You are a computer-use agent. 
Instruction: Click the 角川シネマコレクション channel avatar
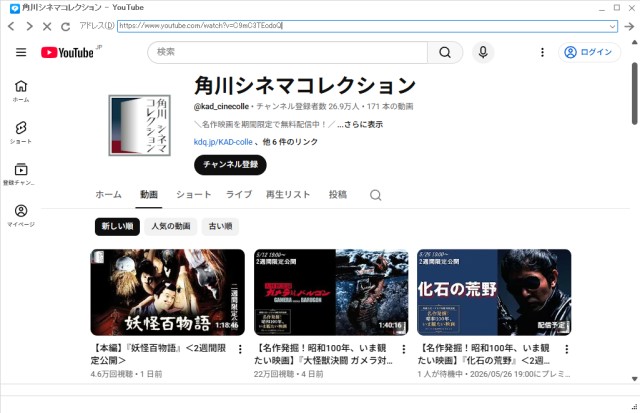pos(139,125)
